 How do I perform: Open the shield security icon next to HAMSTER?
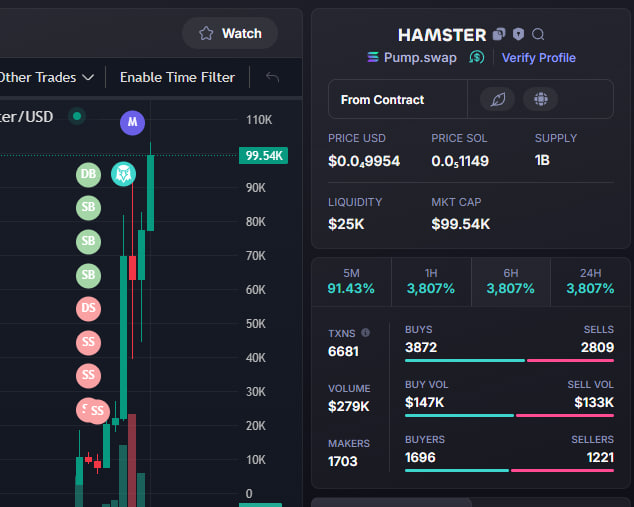click(x=518, y=34)
